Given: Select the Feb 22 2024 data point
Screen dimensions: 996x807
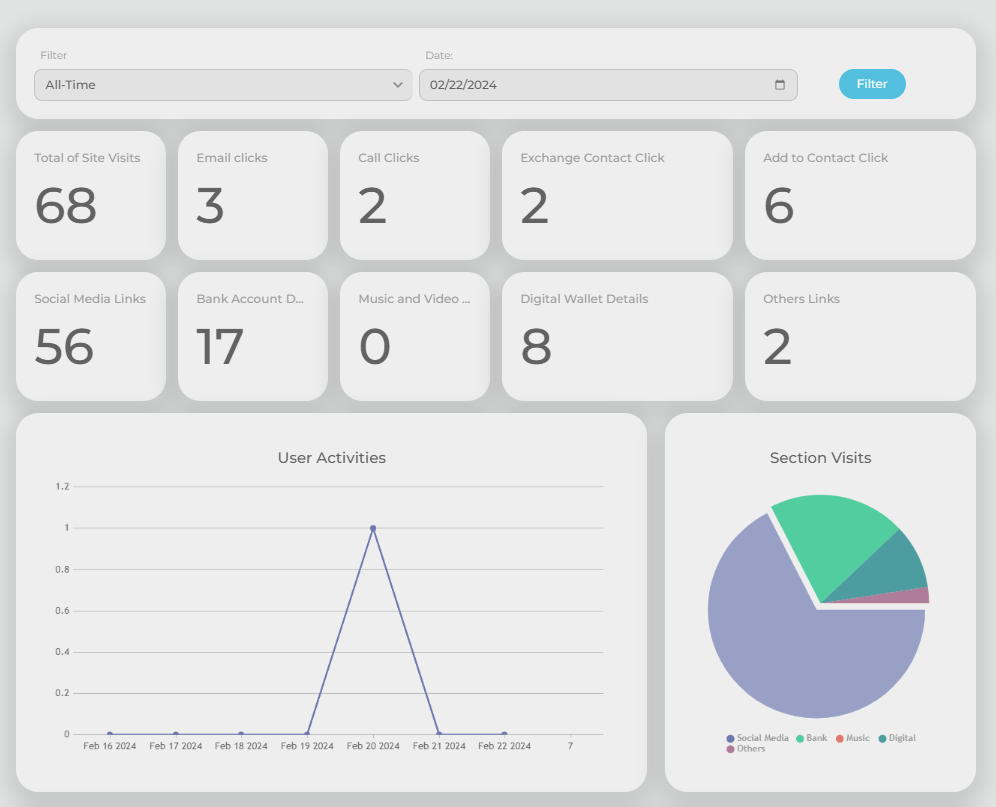Looking at the screenshot, I should (504, 734).
